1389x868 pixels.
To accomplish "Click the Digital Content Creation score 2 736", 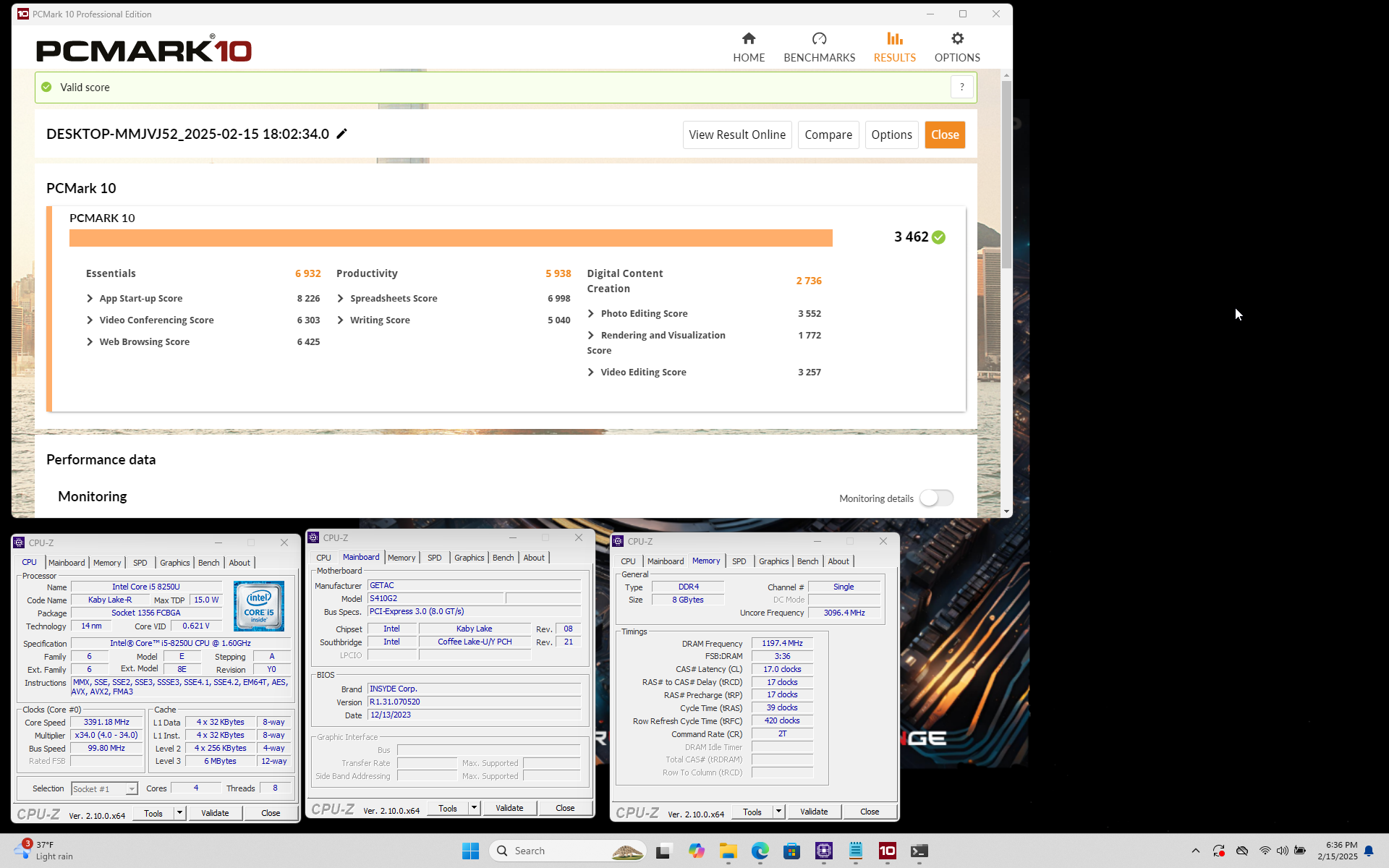I will (x=809, y=281).
